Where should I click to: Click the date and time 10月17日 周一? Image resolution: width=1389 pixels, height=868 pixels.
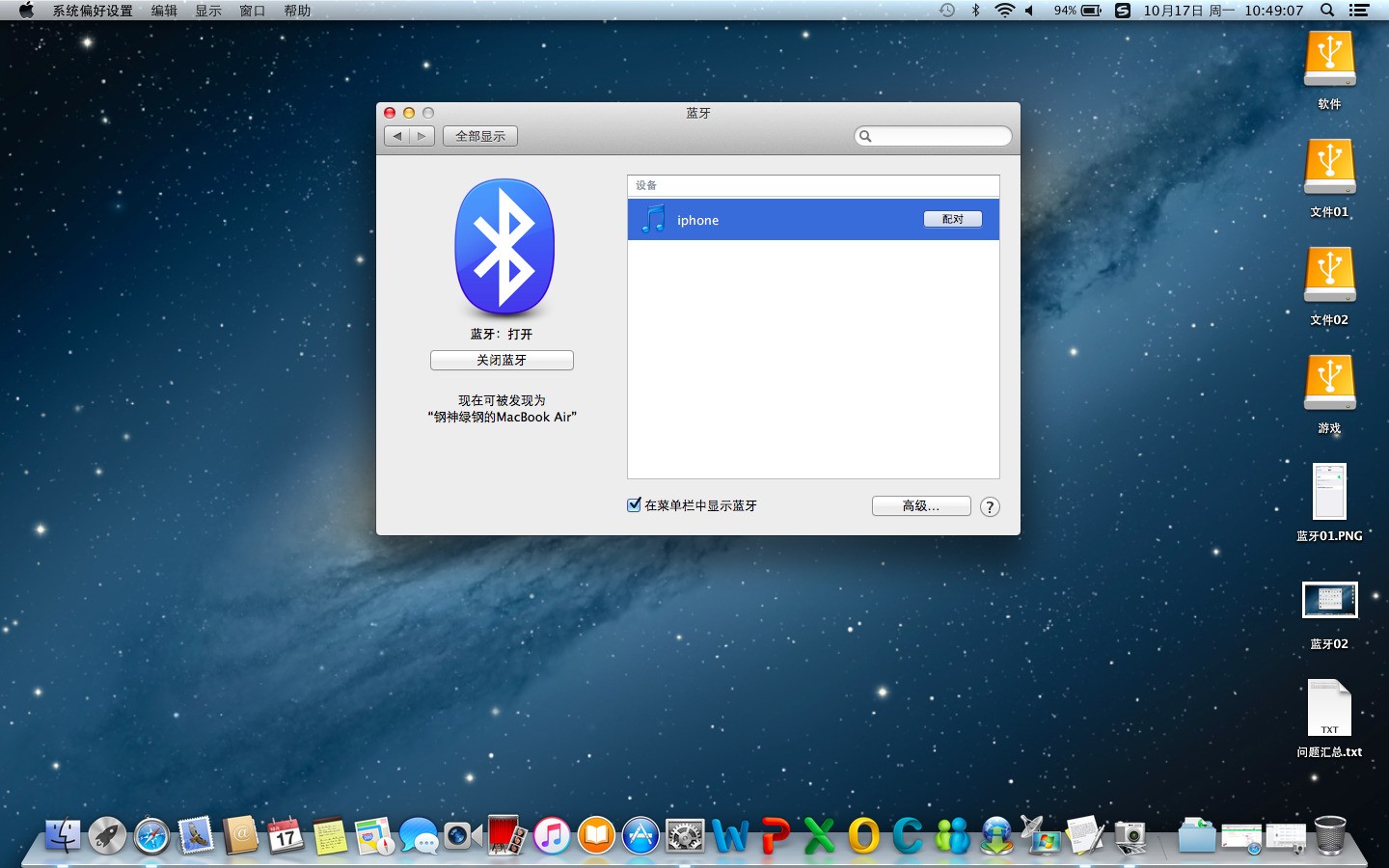(x=1189, y=11)
